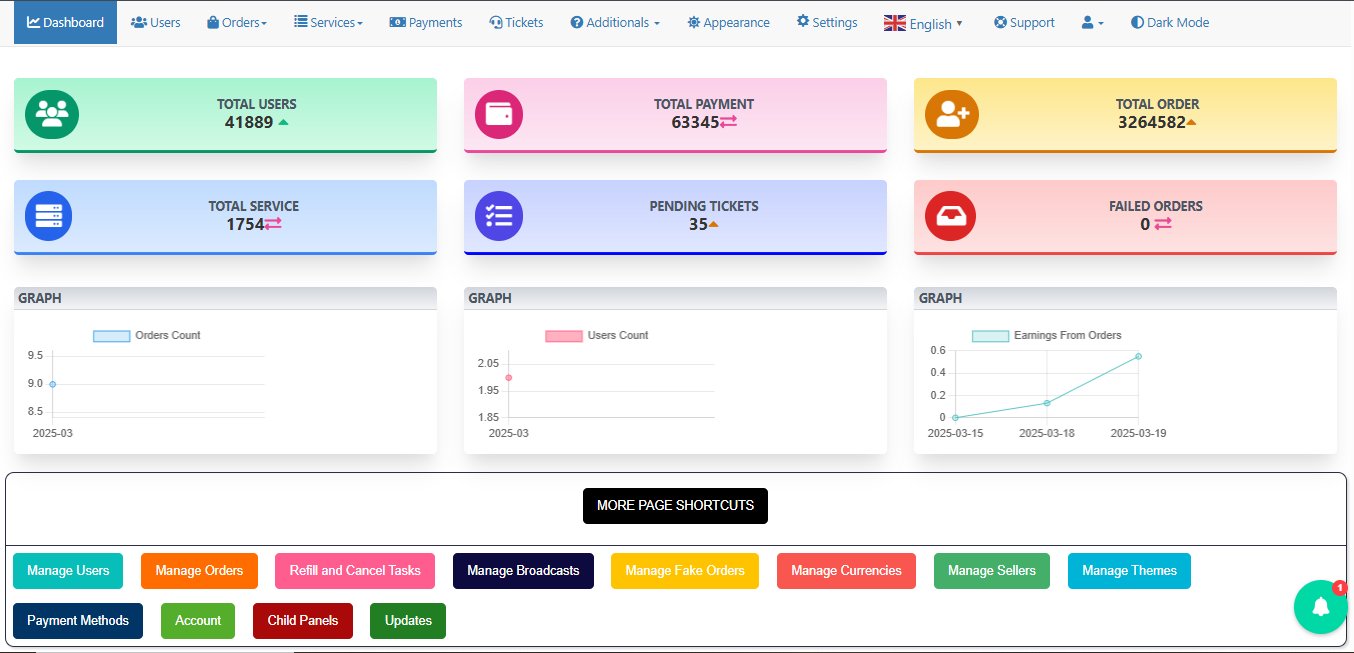Click the last earnings graph data point

click(1138, 356)
